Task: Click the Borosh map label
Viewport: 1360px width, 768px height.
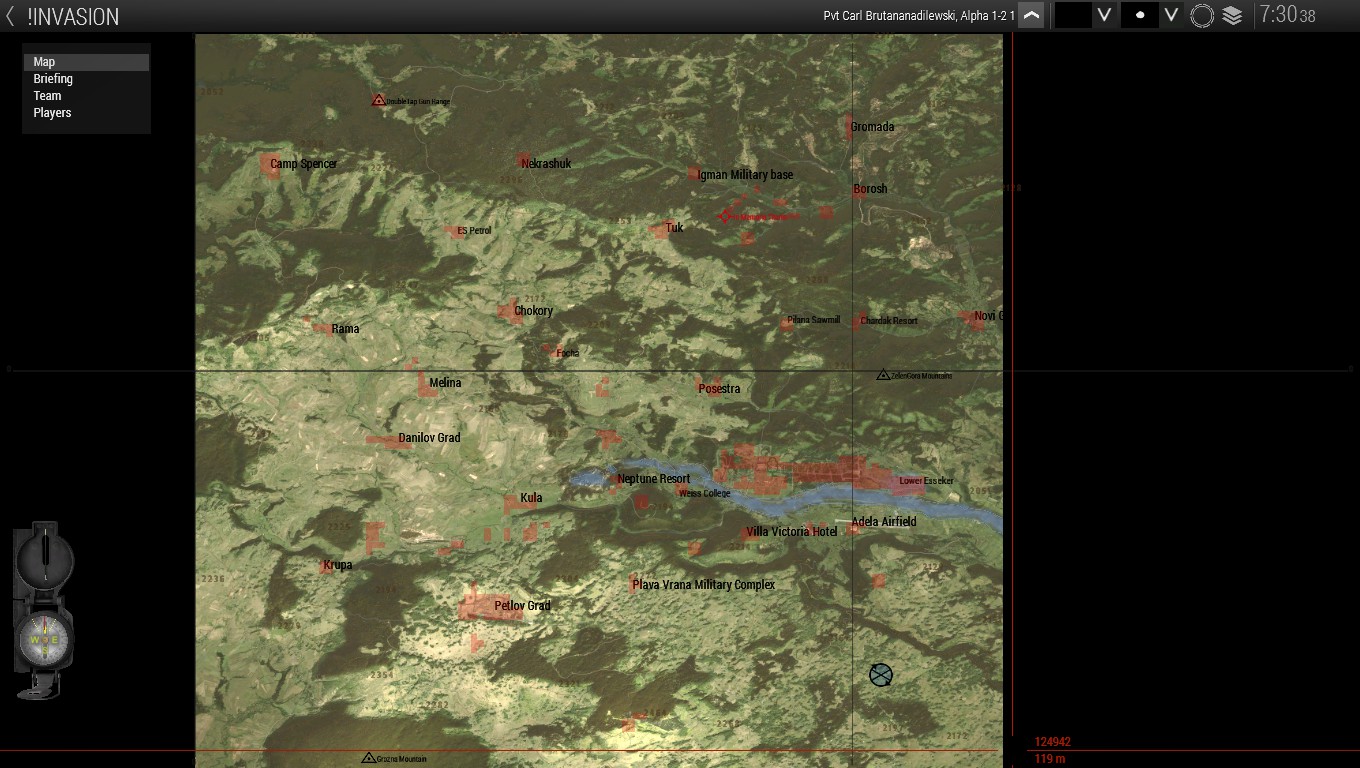Action: pos(870,189)
